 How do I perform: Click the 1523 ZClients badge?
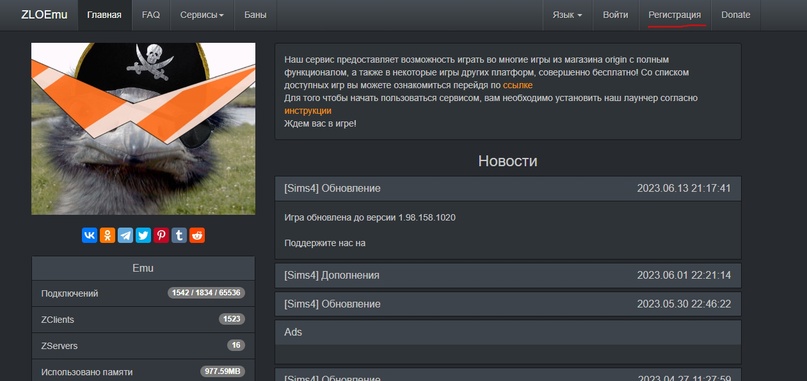click(x=232, y=319)
